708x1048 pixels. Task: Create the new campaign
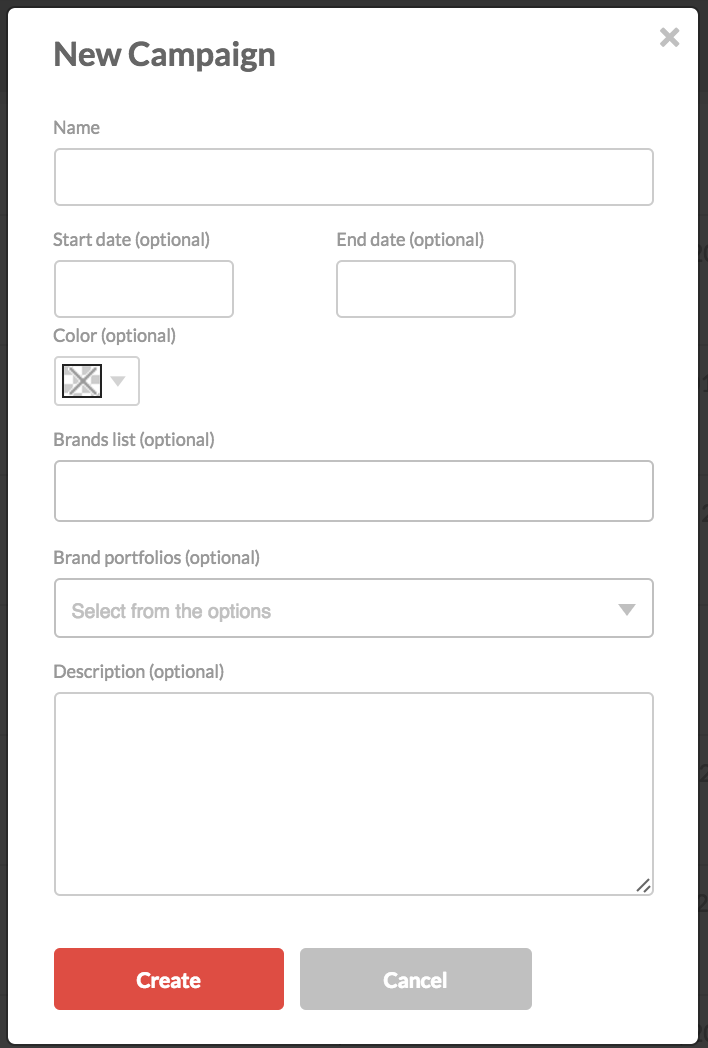point(169,979)
